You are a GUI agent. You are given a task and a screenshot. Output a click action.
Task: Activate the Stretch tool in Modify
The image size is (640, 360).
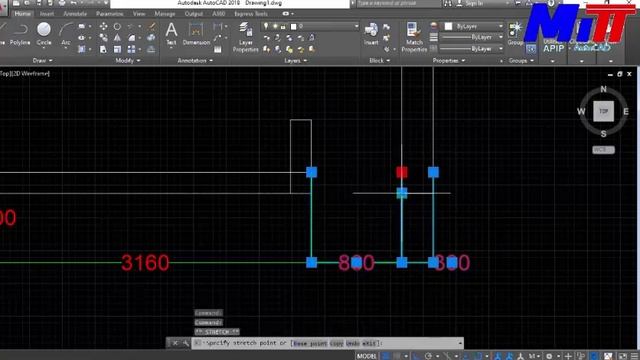coord(103,49)
